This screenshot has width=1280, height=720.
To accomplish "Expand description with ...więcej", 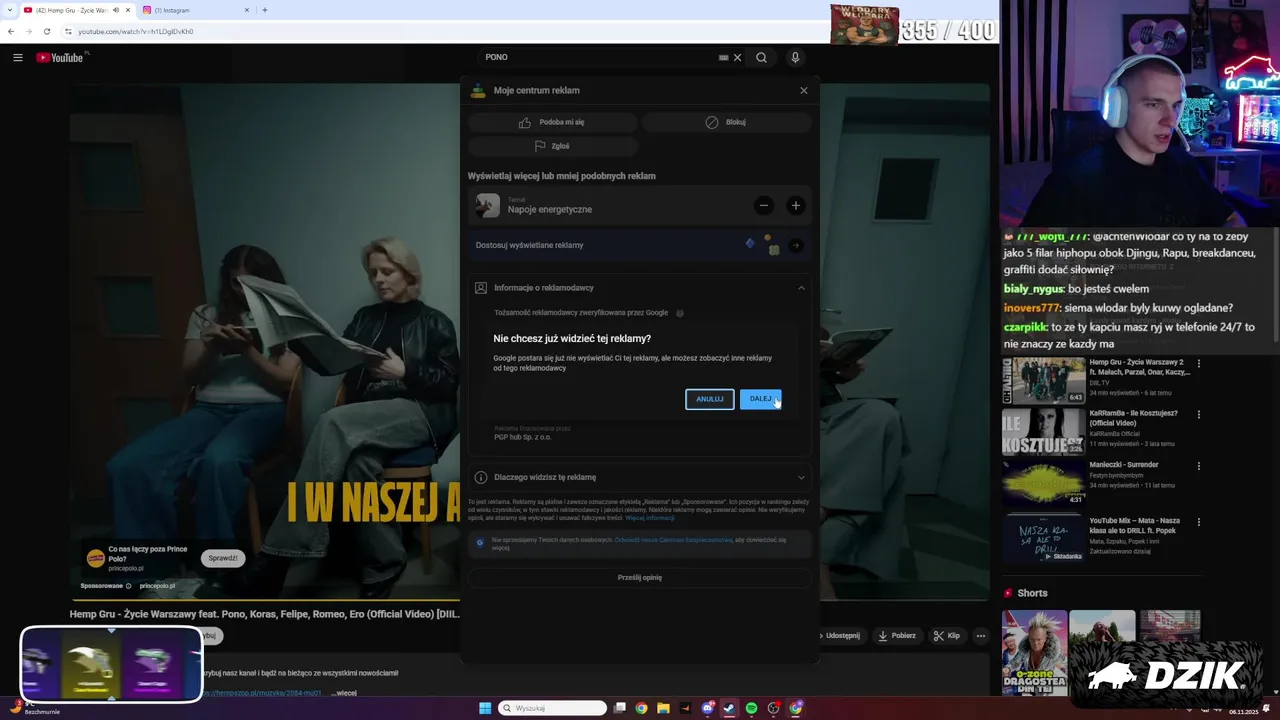I will [x=345, y=693].
